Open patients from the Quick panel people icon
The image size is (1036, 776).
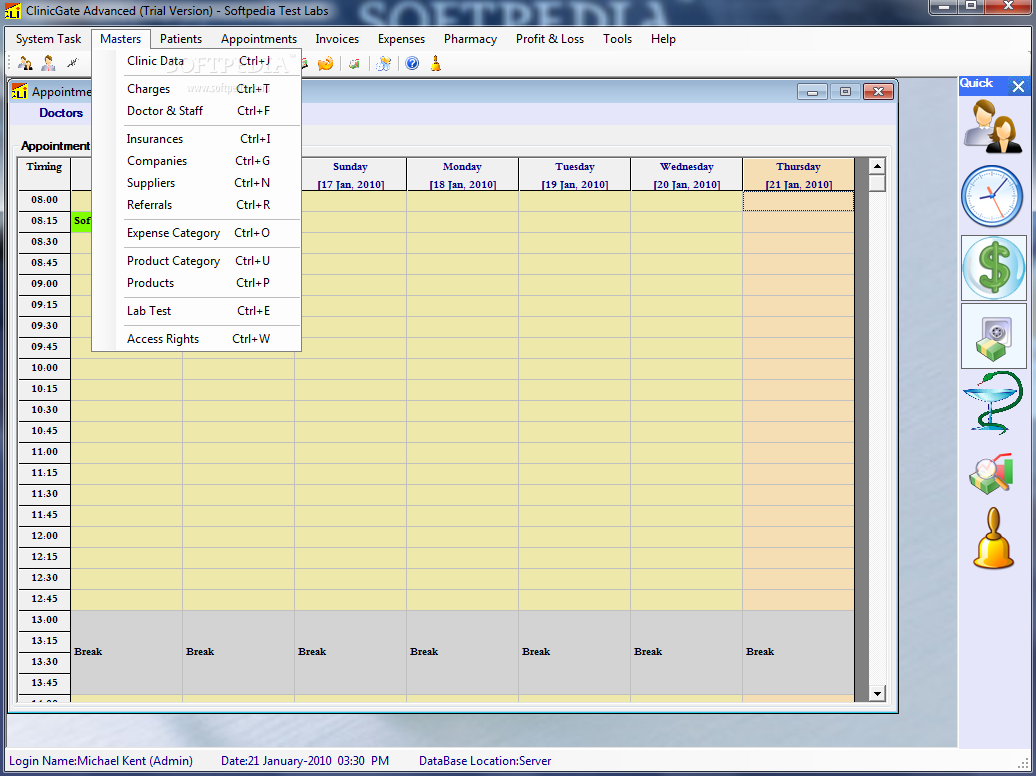tap(992, 128)
